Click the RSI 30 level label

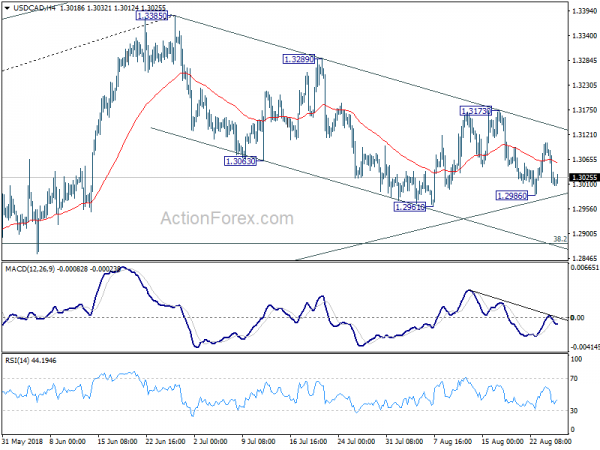click(x=574, y=411)
